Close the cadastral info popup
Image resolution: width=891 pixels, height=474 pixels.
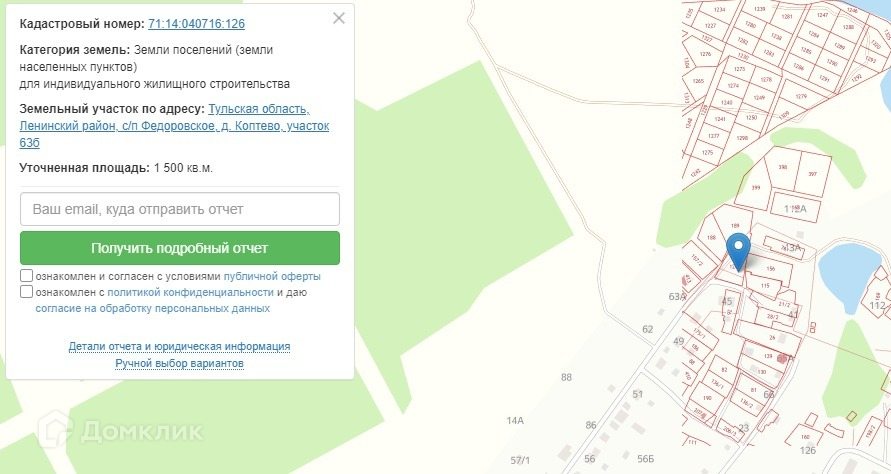(339, 18)
